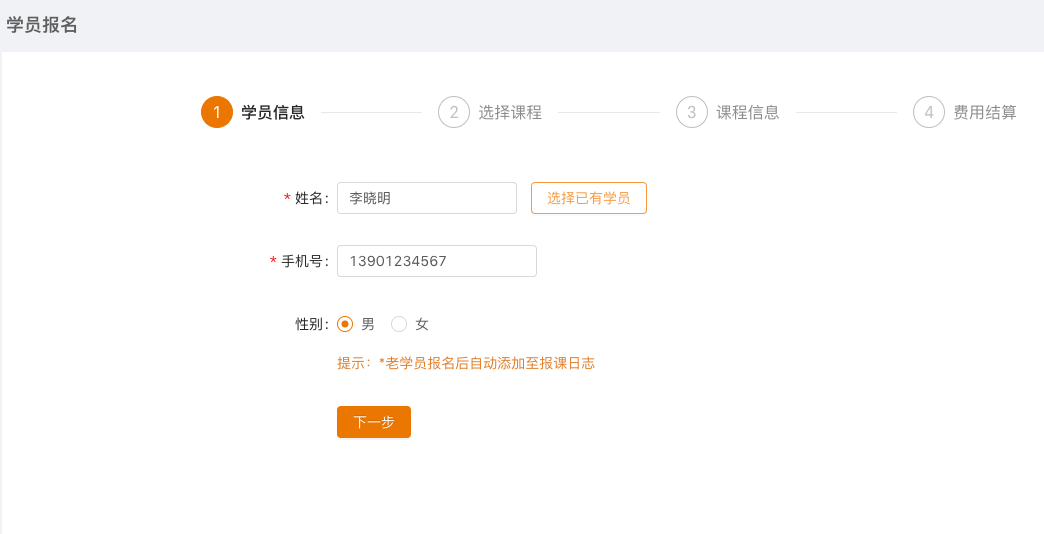Image resolution: width=1044 pixels, height=534 pixels.
Task: Click the 选择已有学员 button
Action: coord(589,198)
